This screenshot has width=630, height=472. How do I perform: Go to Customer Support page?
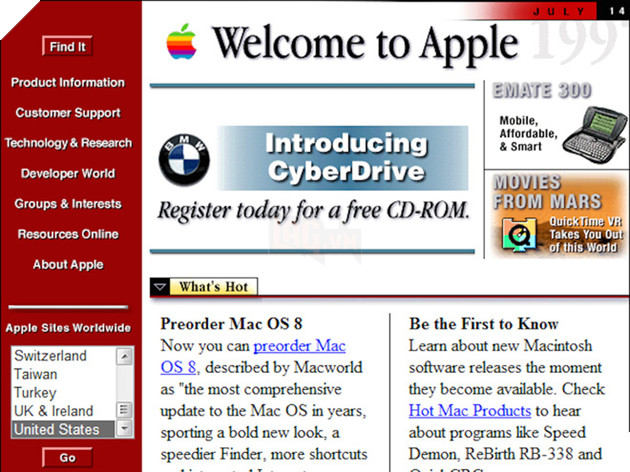68,113
